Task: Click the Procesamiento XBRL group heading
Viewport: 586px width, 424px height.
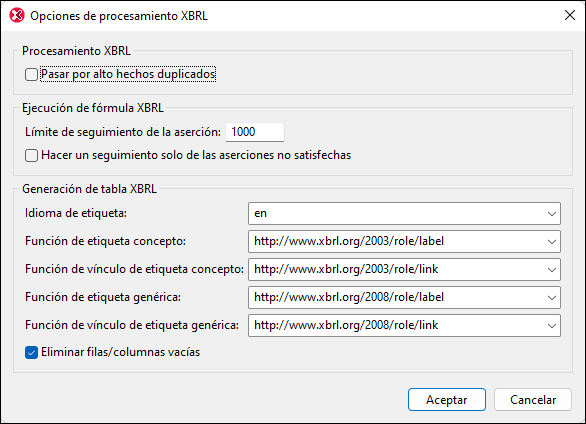Action: pyautogui.click(x=76, y=51)
